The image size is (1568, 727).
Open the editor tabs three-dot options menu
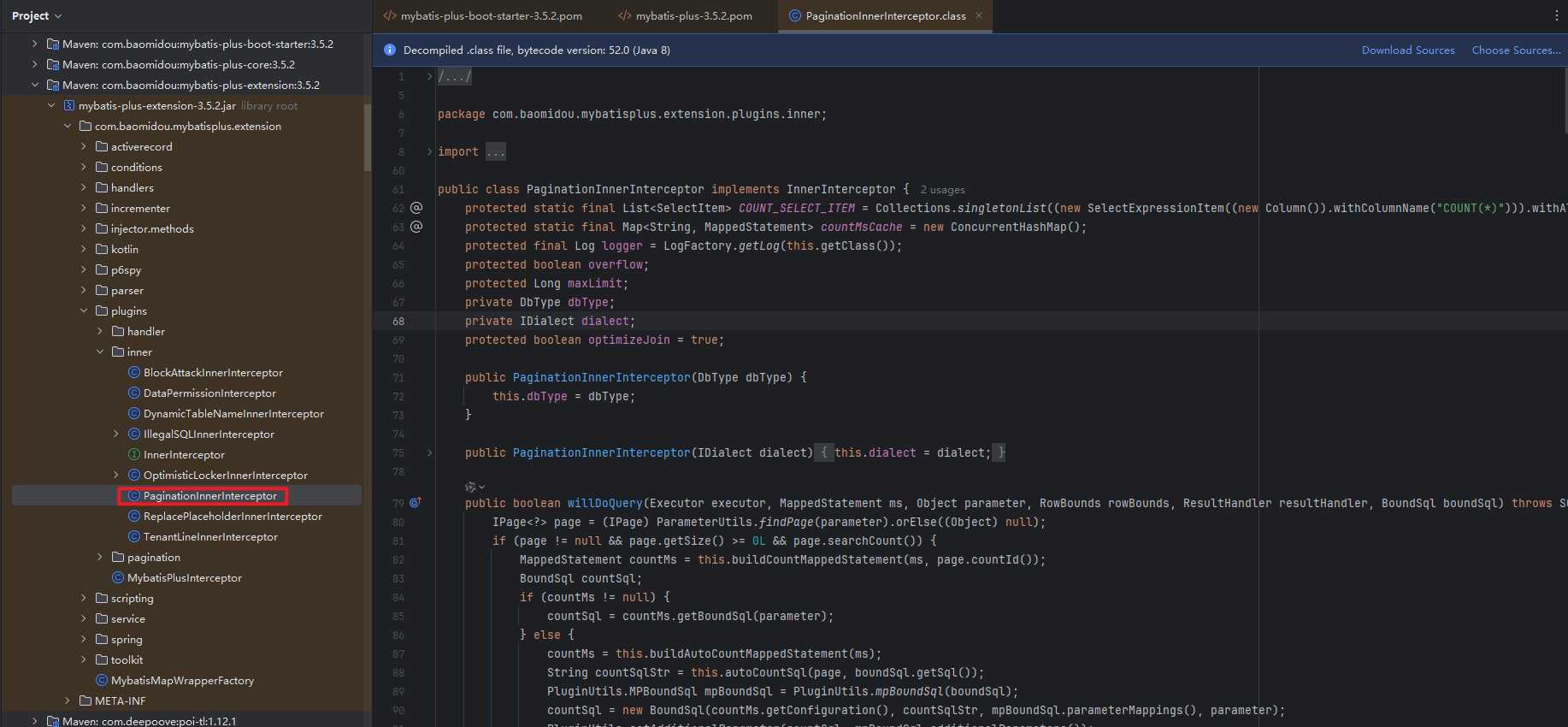click(x=1556, y=15)
